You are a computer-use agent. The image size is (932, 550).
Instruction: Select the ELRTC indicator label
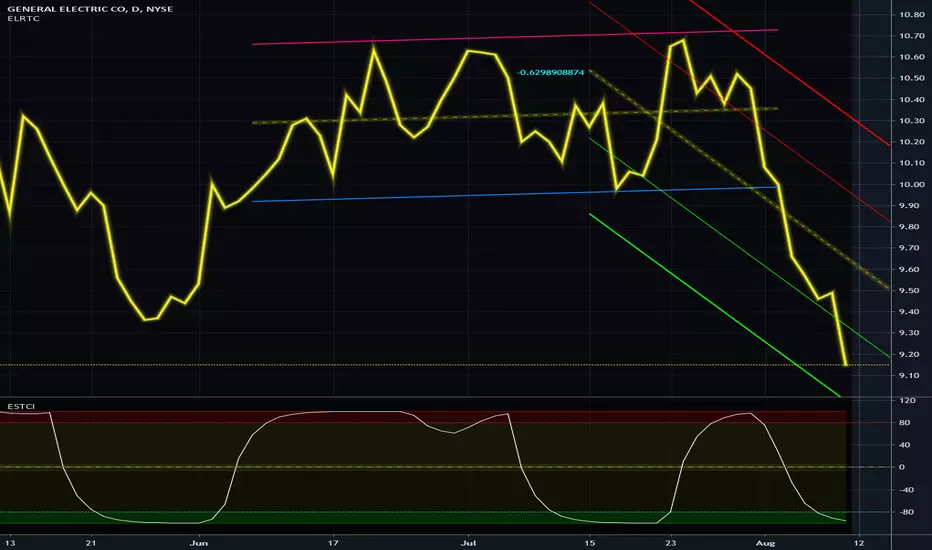tap(24, 18)
